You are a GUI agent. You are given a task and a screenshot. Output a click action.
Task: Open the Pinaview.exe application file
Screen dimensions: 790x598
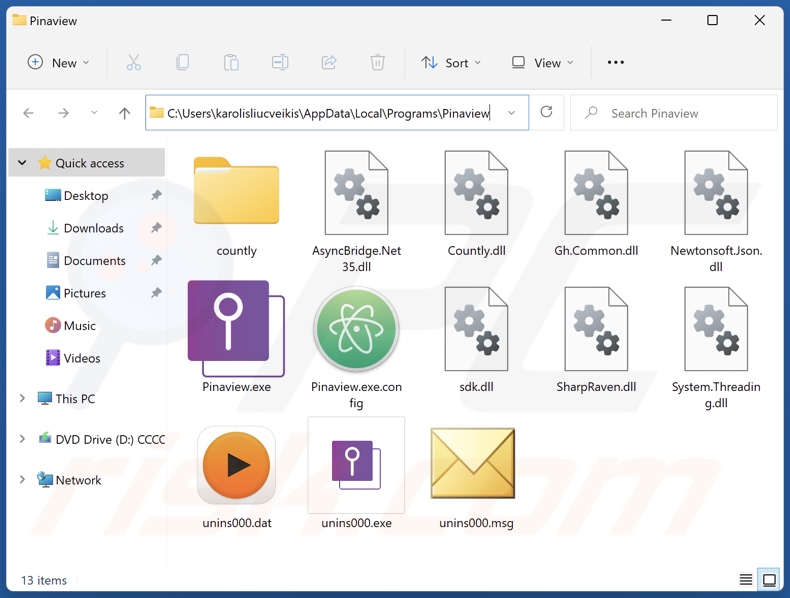pos(236,327)
